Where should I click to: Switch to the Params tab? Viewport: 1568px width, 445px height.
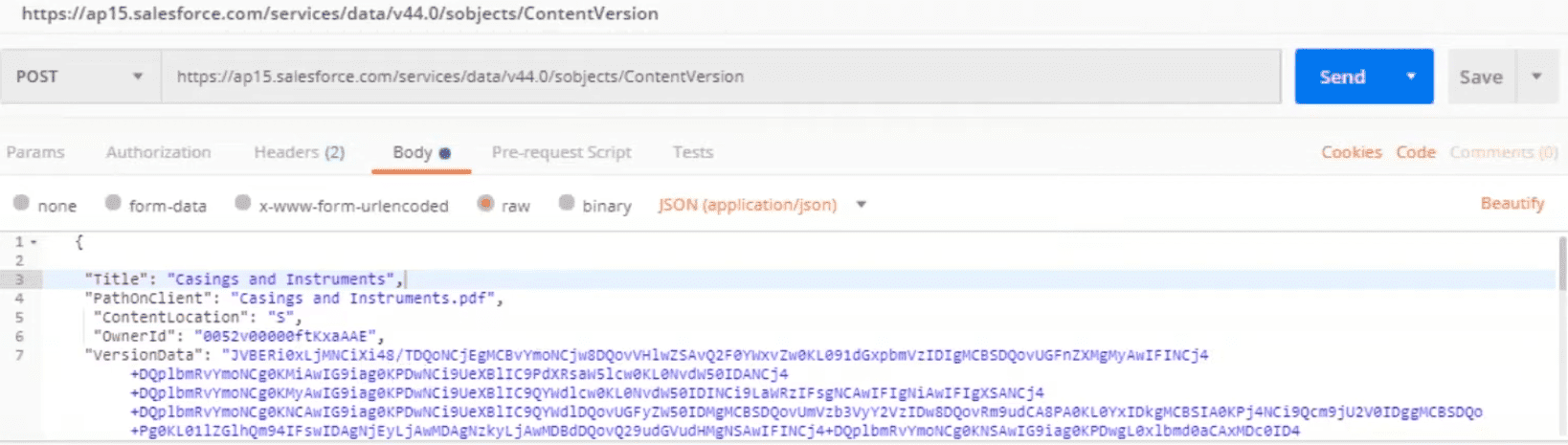click(35, 152)
